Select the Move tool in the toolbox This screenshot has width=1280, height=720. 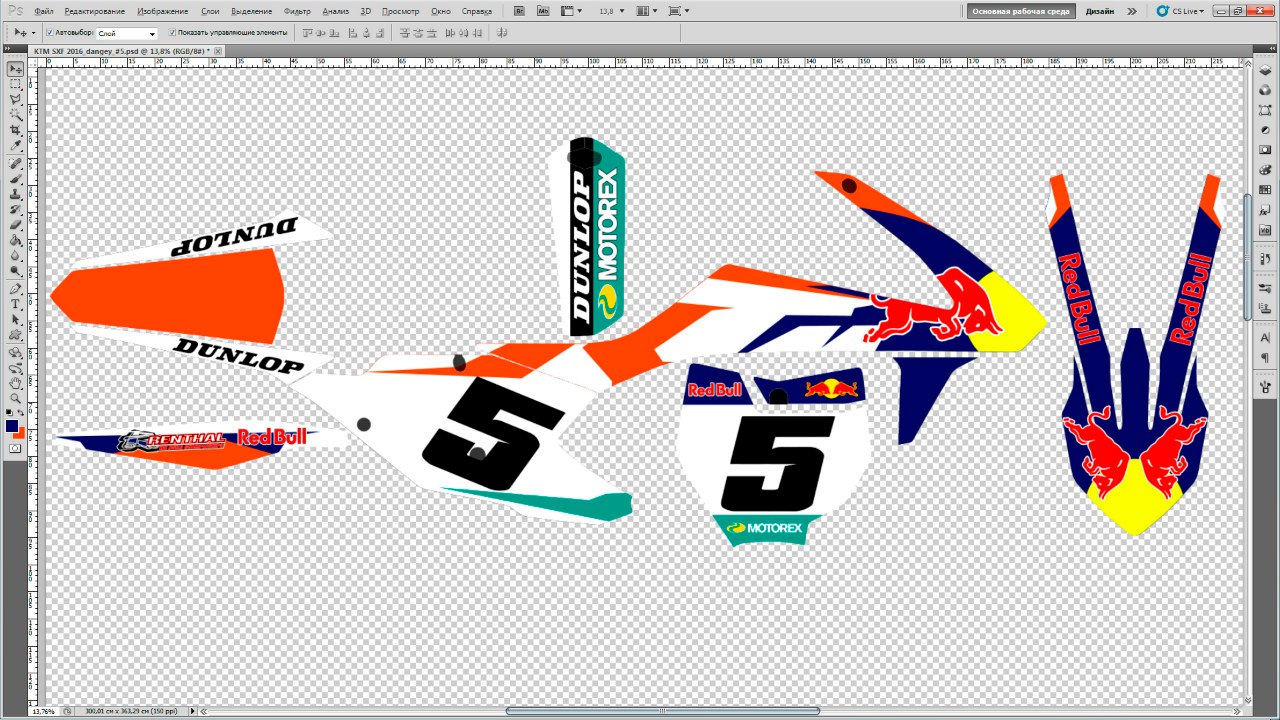(16, 69)
